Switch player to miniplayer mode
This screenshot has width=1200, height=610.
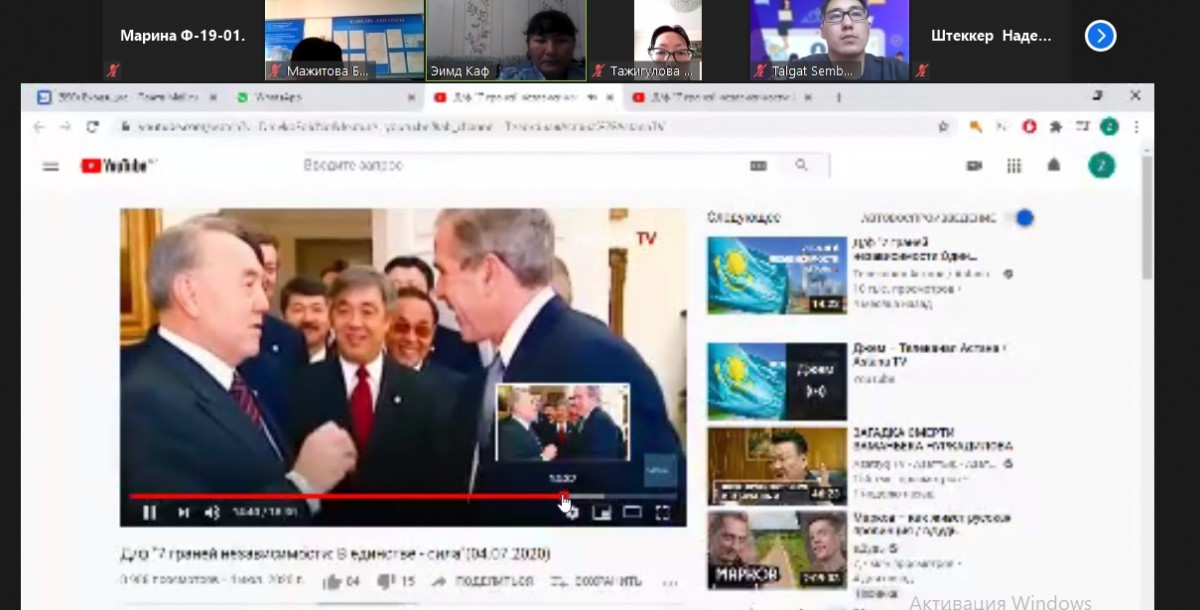click(x=602, y=513)
